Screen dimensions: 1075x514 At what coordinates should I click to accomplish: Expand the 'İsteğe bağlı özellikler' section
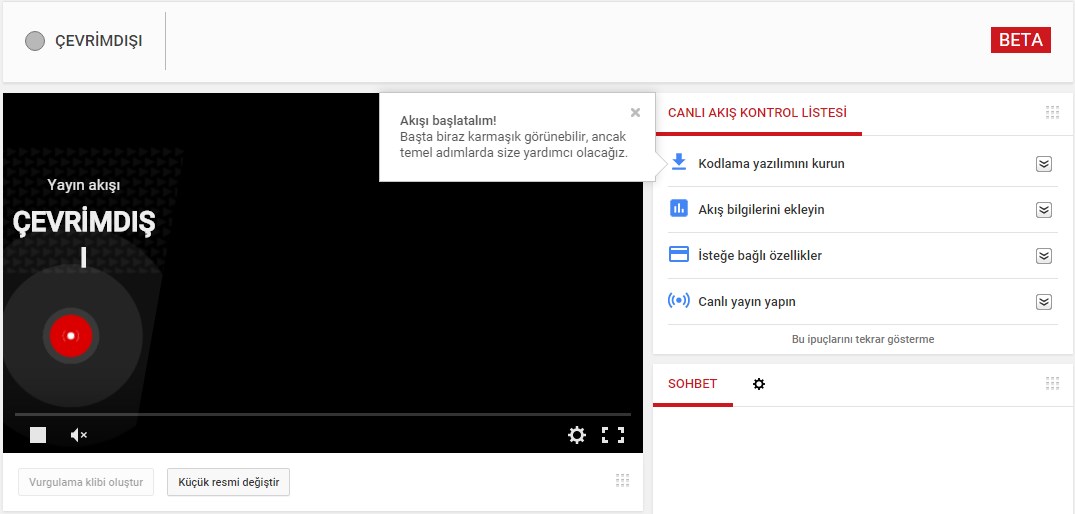[x=1044, y=256]
